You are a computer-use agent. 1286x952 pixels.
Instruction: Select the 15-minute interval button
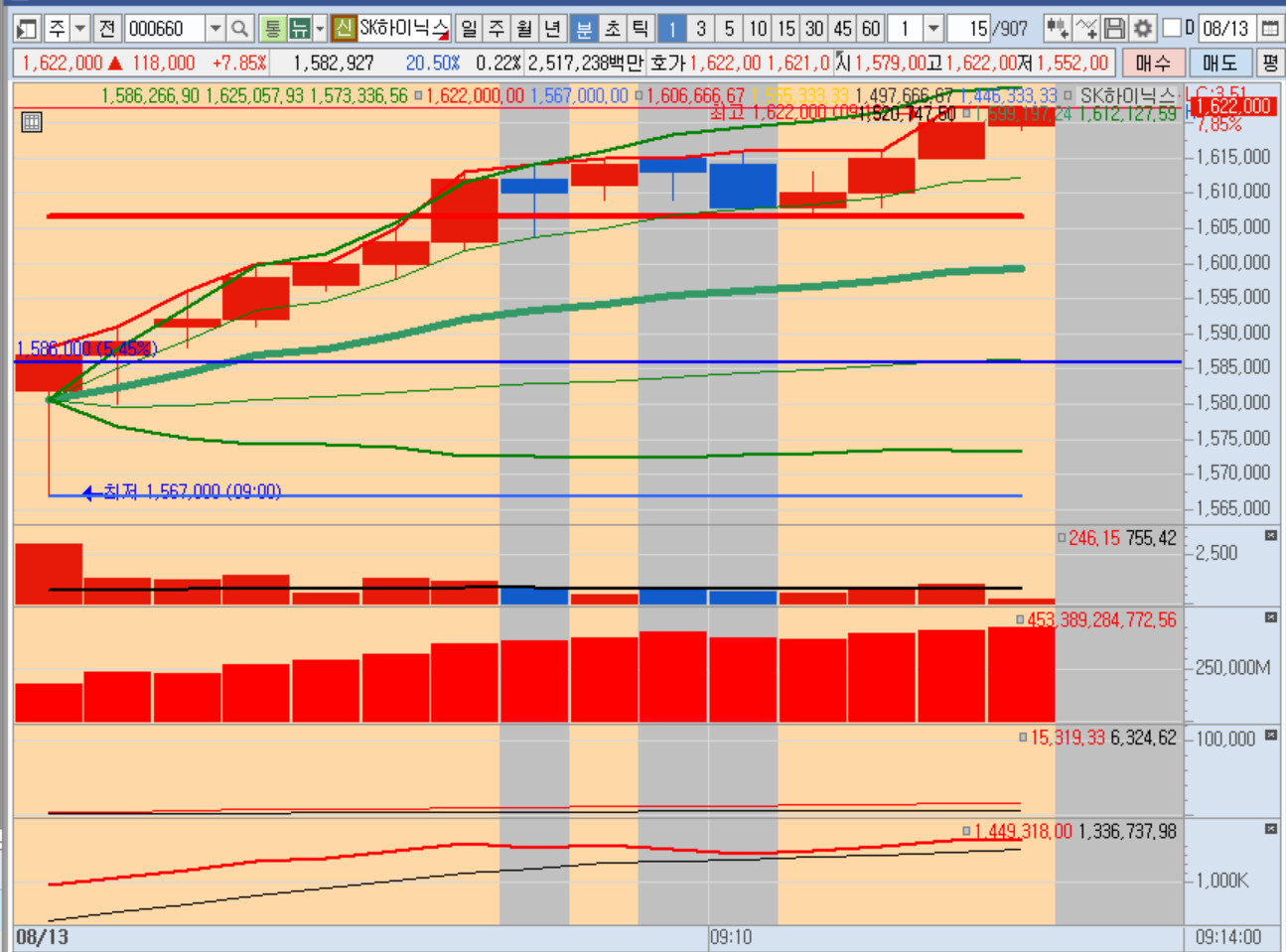pyautogui.click(x=786, y=29)
